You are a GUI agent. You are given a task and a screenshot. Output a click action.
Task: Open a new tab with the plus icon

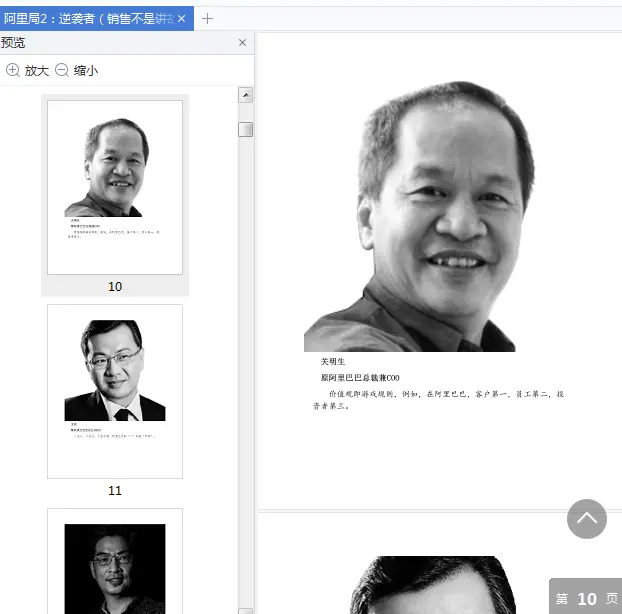[x=207, y=19]
